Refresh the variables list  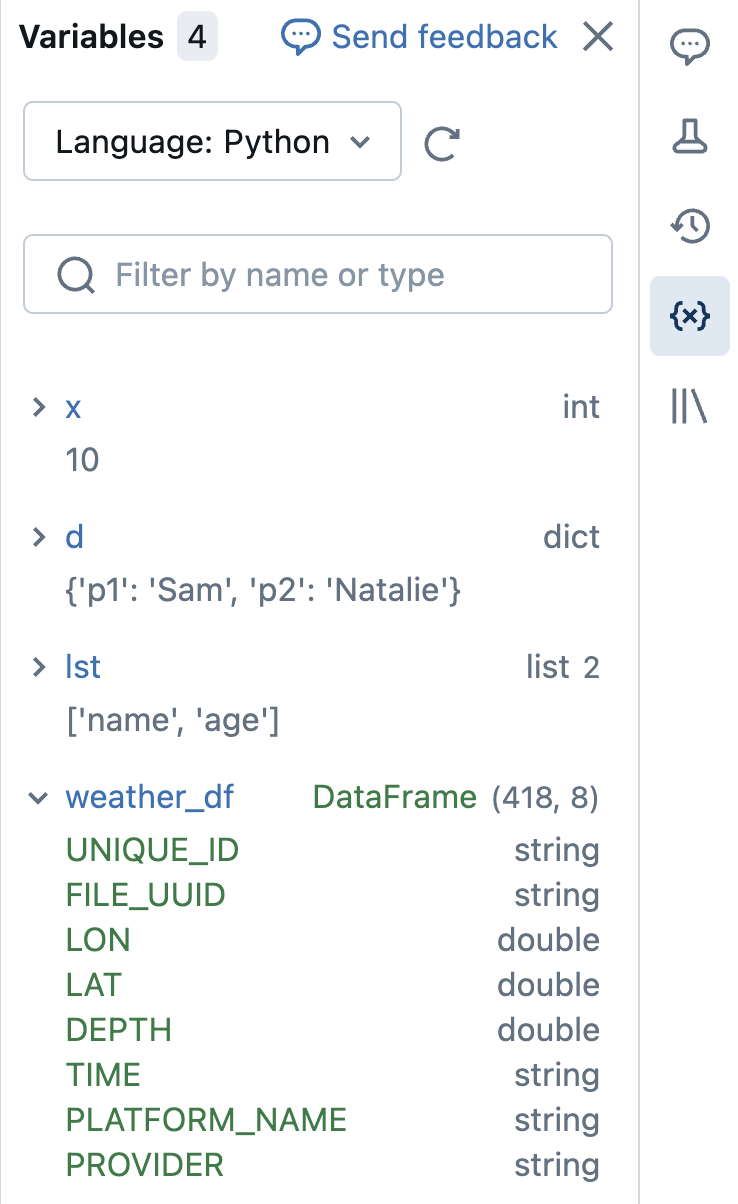click(441, 143)
